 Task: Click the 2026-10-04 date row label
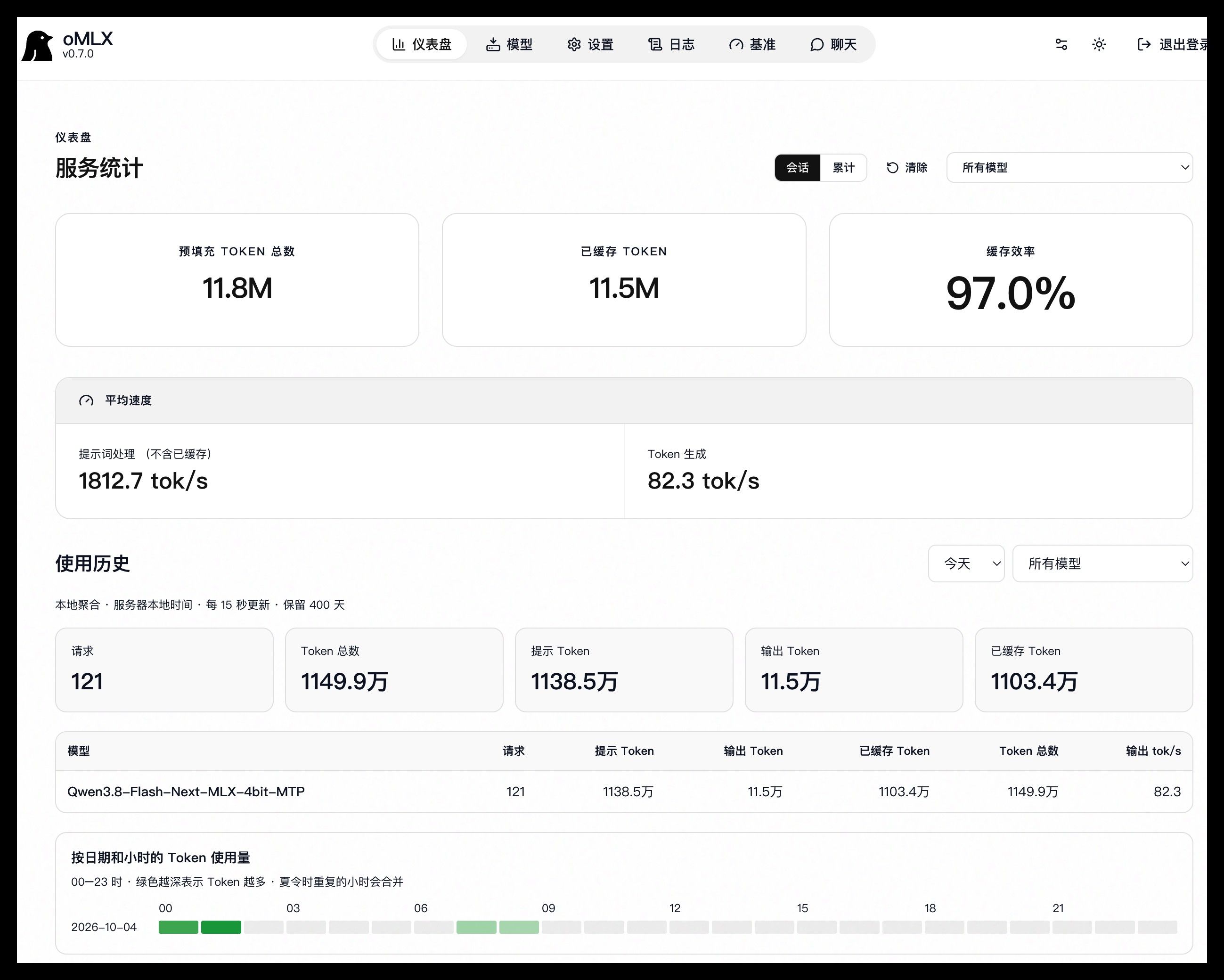point(104,927)
